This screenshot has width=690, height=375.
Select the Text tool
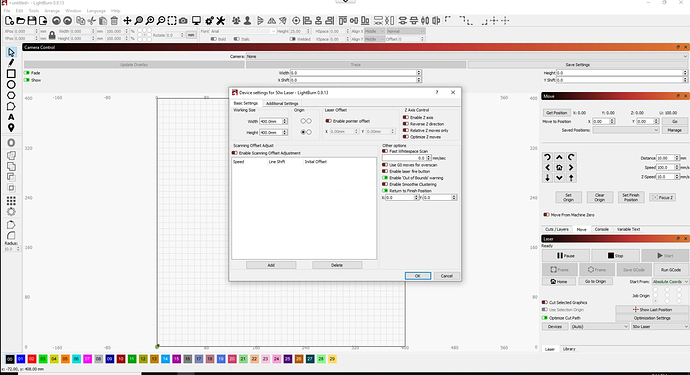pos(11,117)
